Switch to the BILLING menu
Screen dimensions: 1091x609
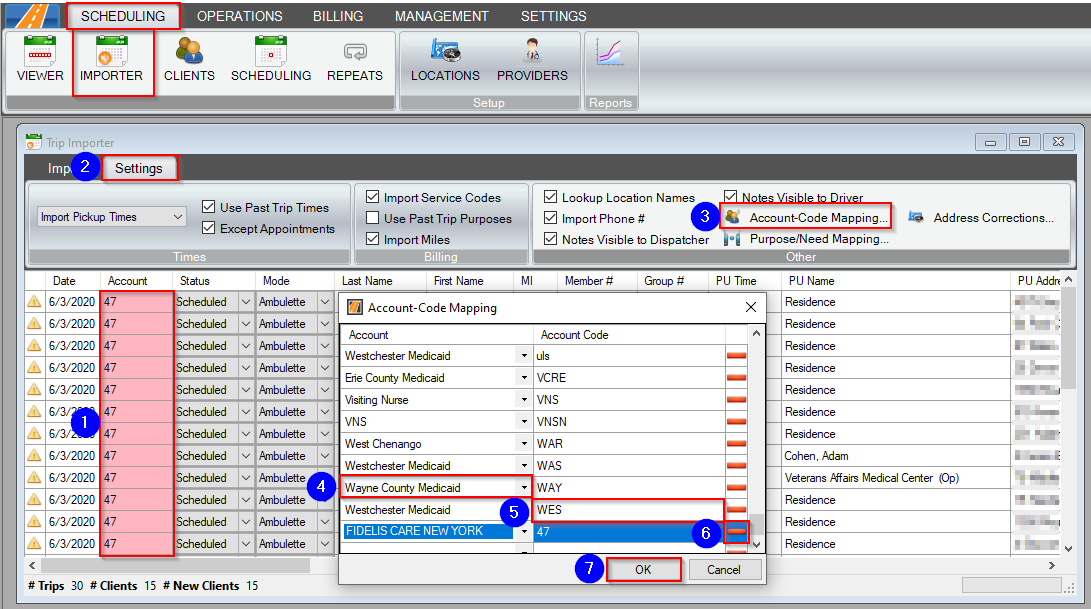tap(337, 15)
